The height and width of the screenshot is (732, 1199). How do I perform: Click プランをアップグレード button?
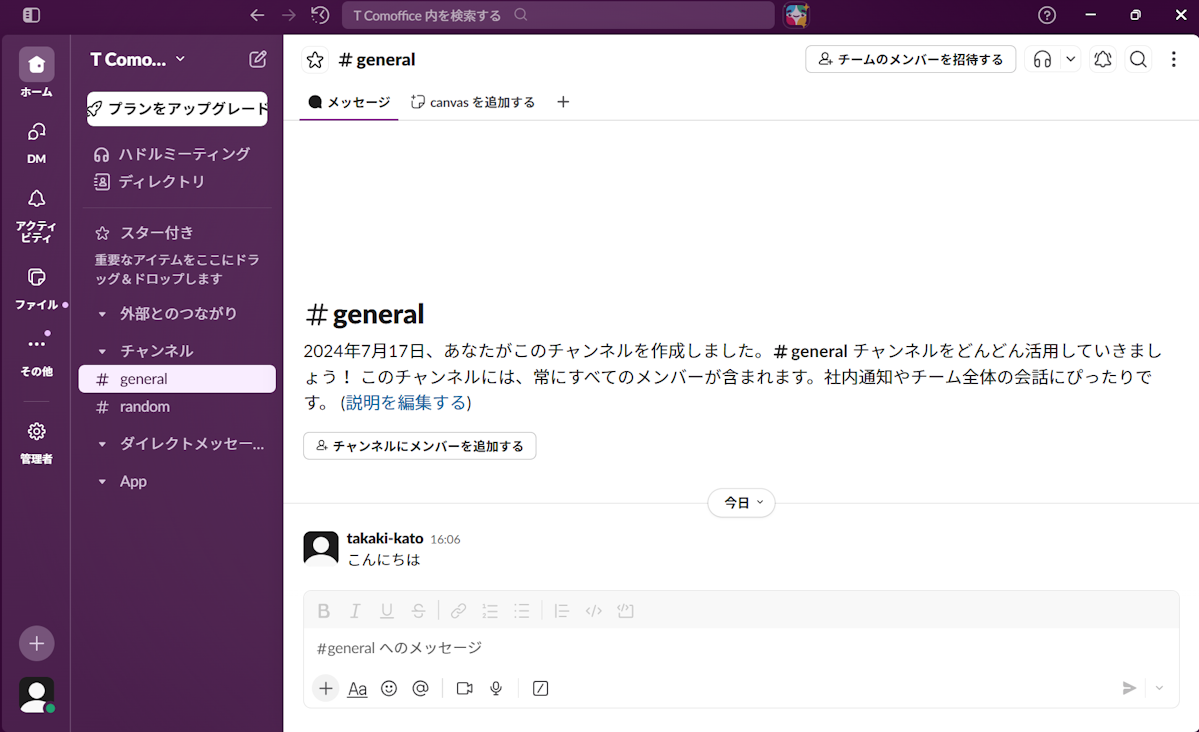pos(177,109)
